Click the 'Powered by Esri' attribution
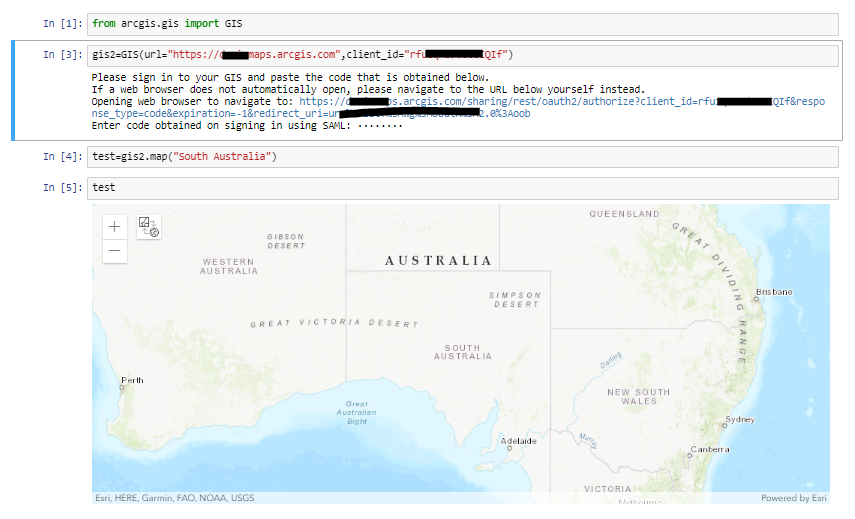The image size is (855, 519). (793, 498)
